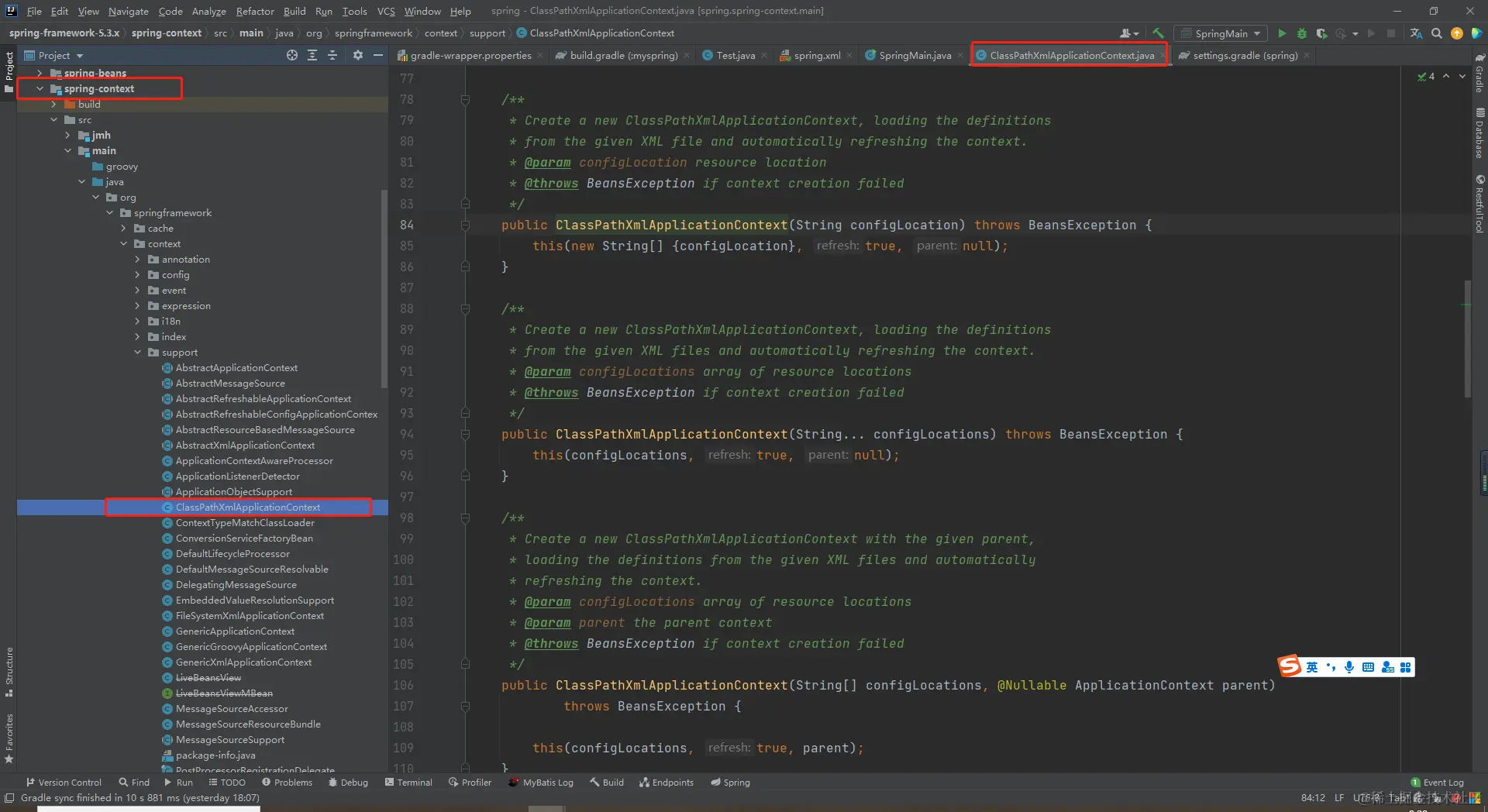Screen dimensions: 1488x812
Task: Collapse the spring-context module node
Action: tap(40, 88)
